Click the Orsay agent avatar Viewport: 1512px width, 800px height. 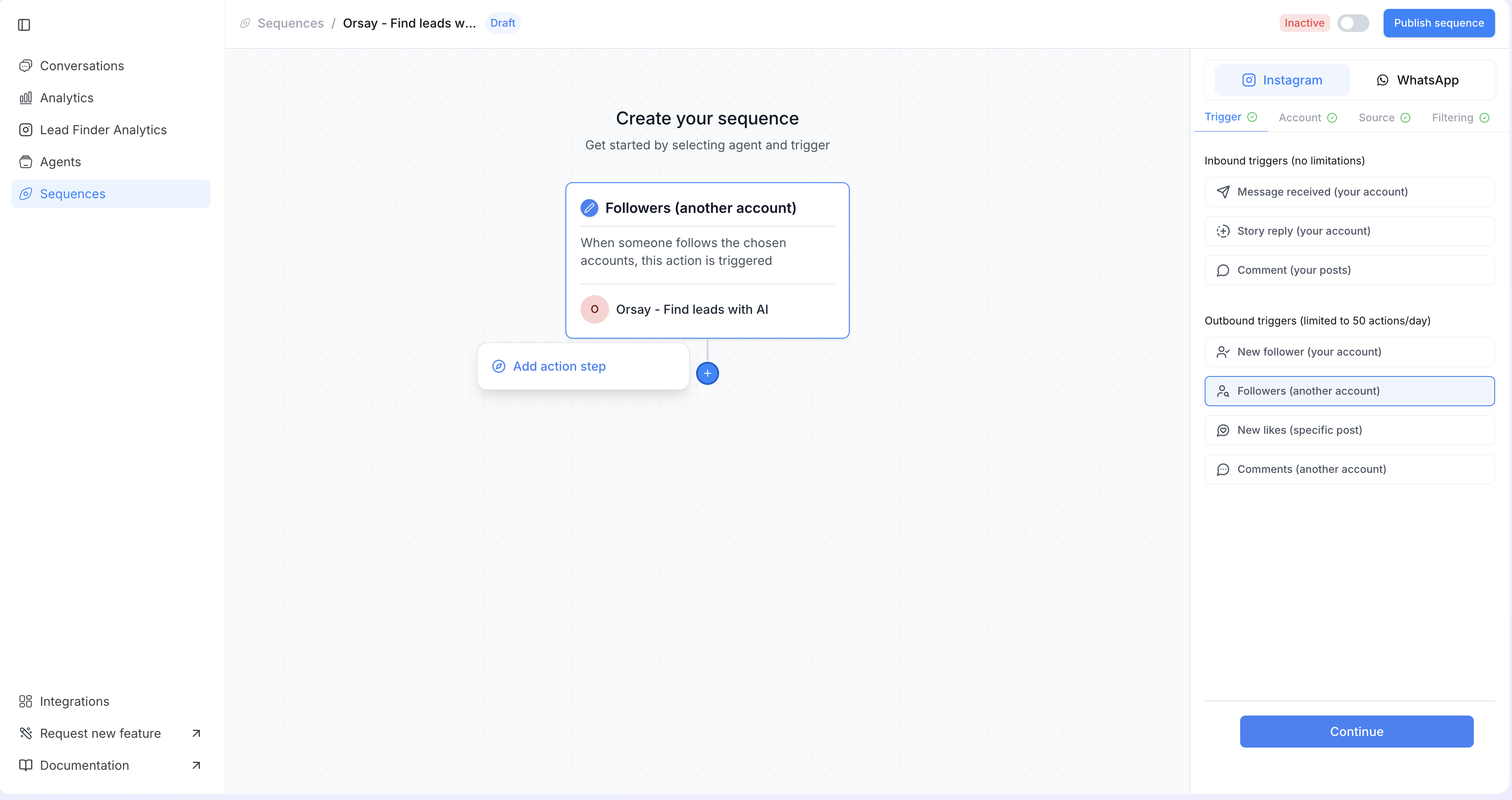point(594,309)
